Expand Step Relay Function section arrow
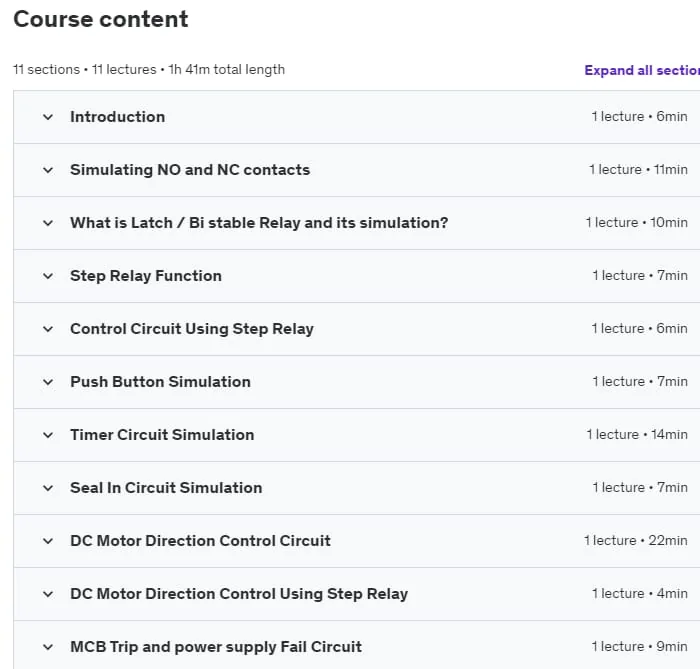The height and width of the screenshot is (669, 700). click(48, 276)
